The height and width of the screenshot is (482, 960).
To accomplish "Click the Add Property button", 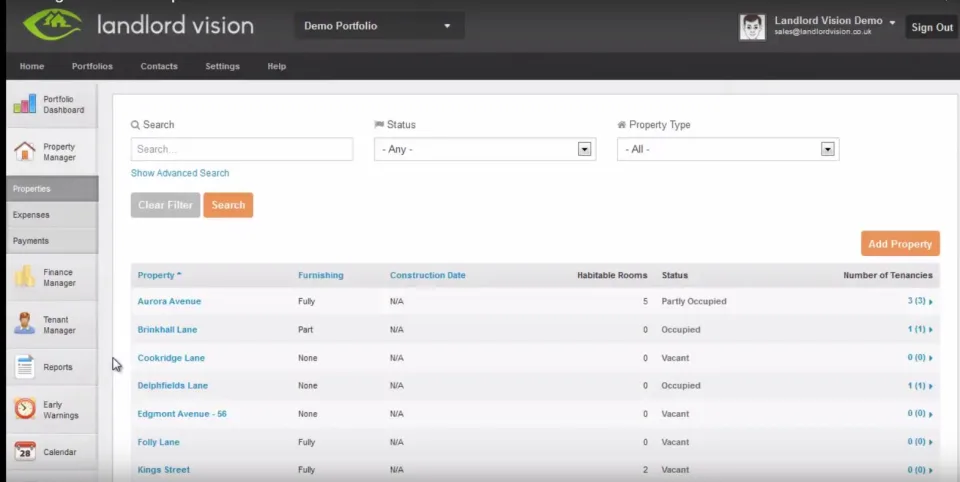I will click(x=900, y=244).
